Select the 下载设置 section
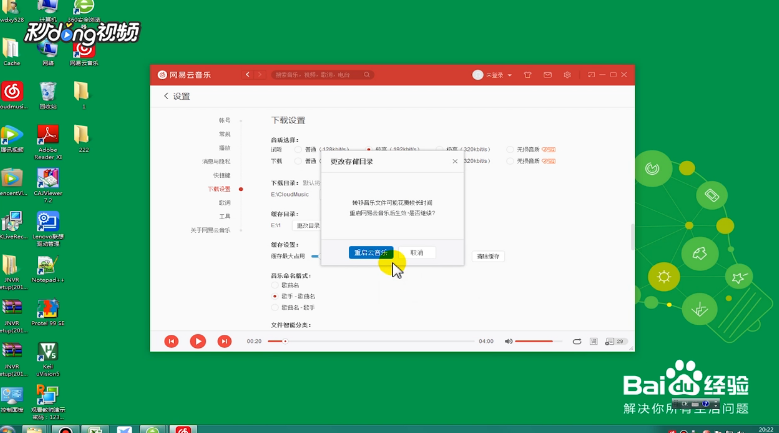This screenshot has height=433, width=779. 219,189
